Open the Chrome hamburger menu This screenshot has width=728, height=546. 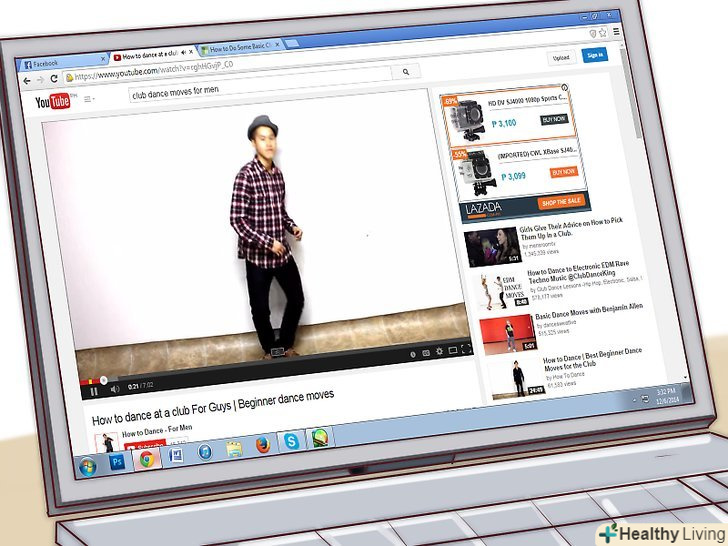pyautogui.click(x=616, y=32)
